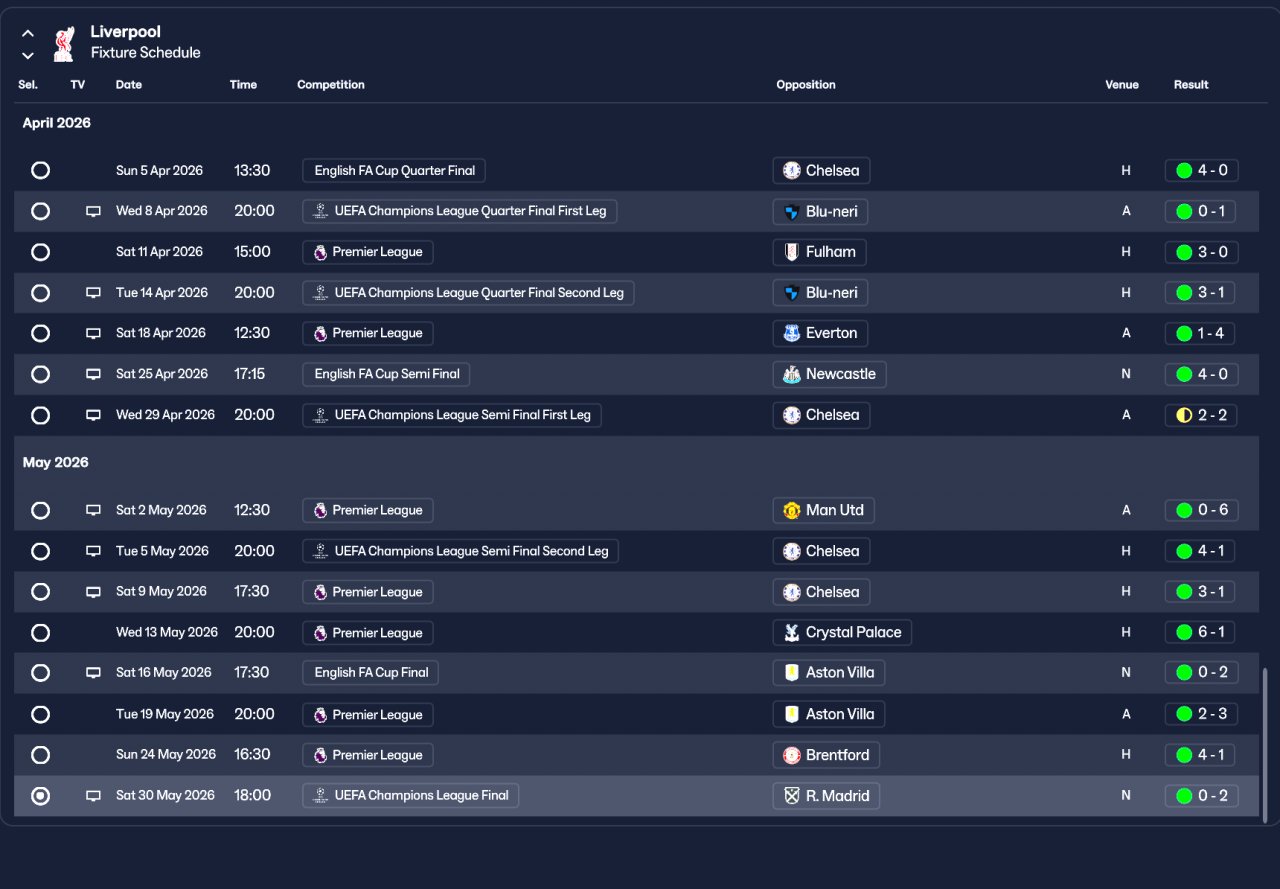
Task: Click the TV icon on the Wed 29 Apr row
Action: [x=93, y=415]
